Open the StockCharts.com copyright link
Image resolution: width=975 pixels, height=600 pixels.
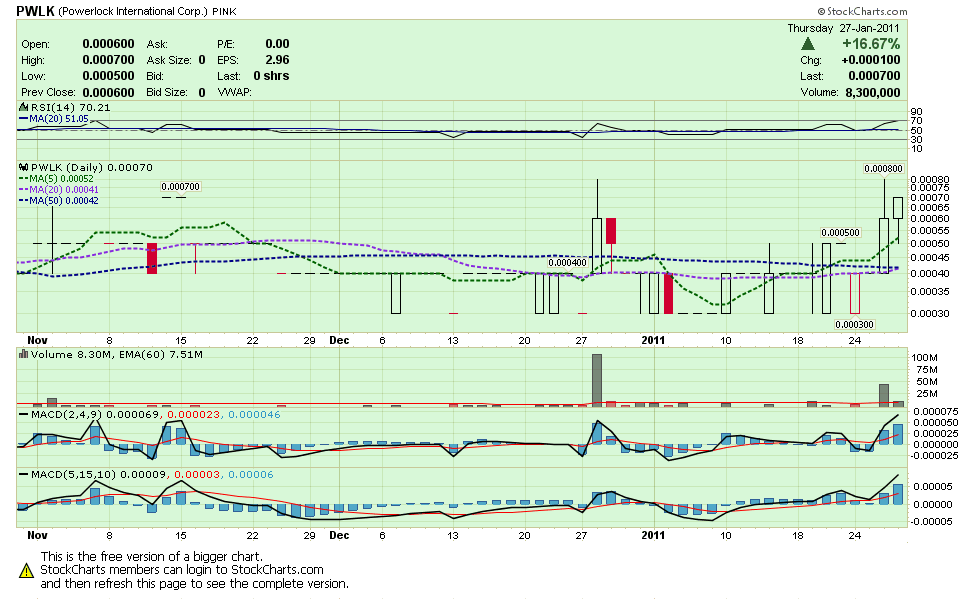[x=862, y=10]
